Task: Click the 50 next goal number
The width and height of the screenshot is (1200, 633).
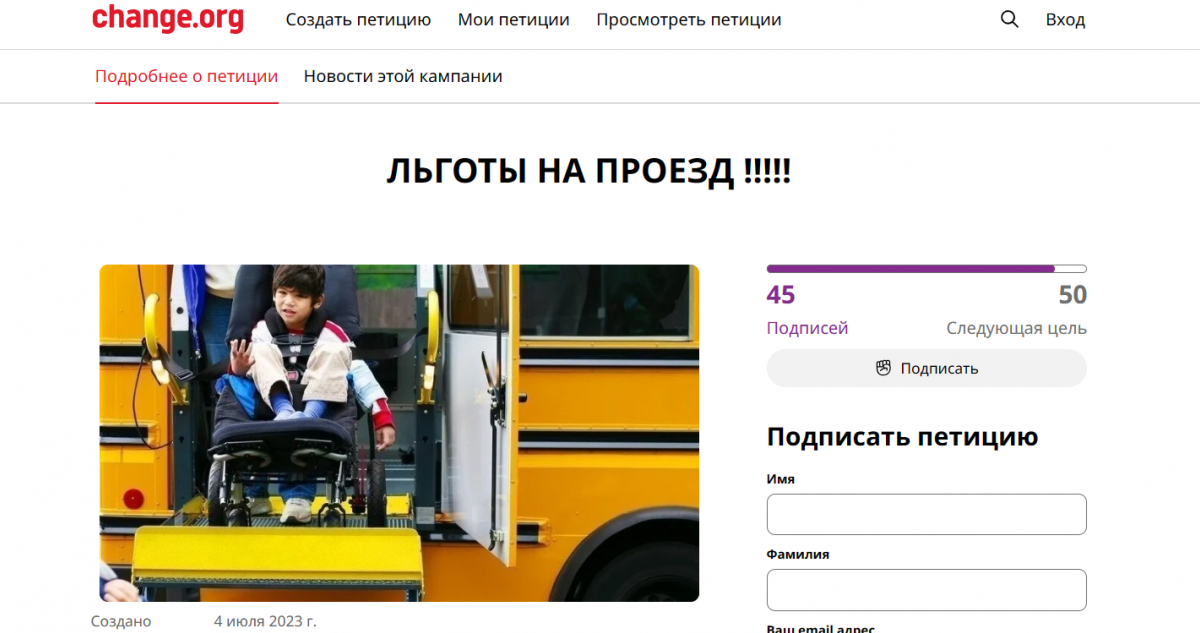Action: [1072, 295]
